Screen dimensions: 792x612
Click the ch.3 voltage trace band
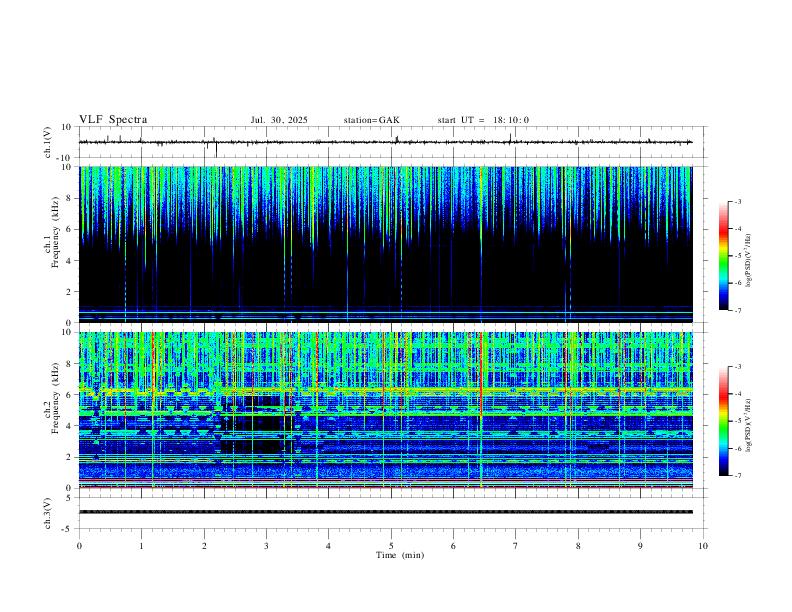click(386, 512)
